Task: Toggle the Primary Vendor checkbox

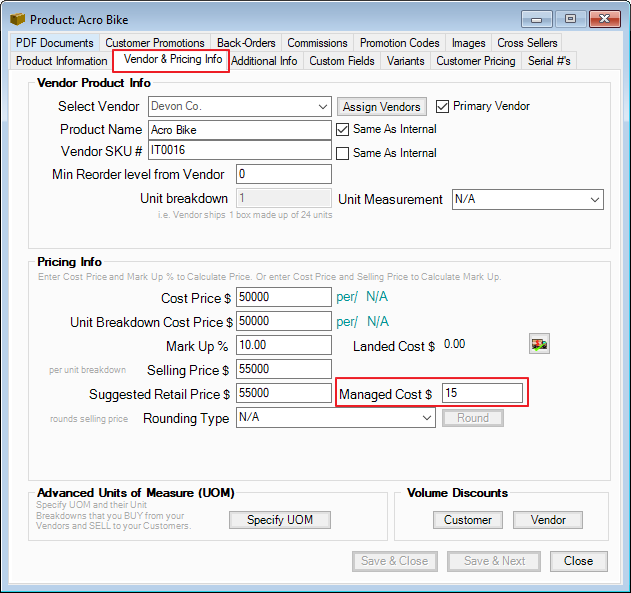Action: click(x=443, y=106)
